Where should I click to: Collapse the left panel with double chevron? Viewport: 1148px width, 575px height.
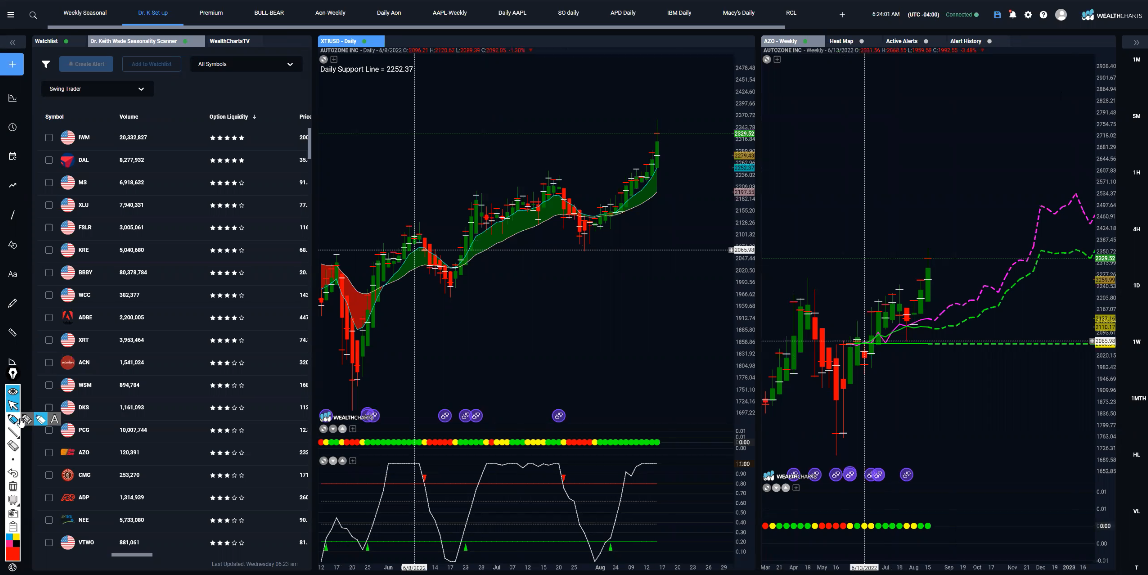pos(12,42)
